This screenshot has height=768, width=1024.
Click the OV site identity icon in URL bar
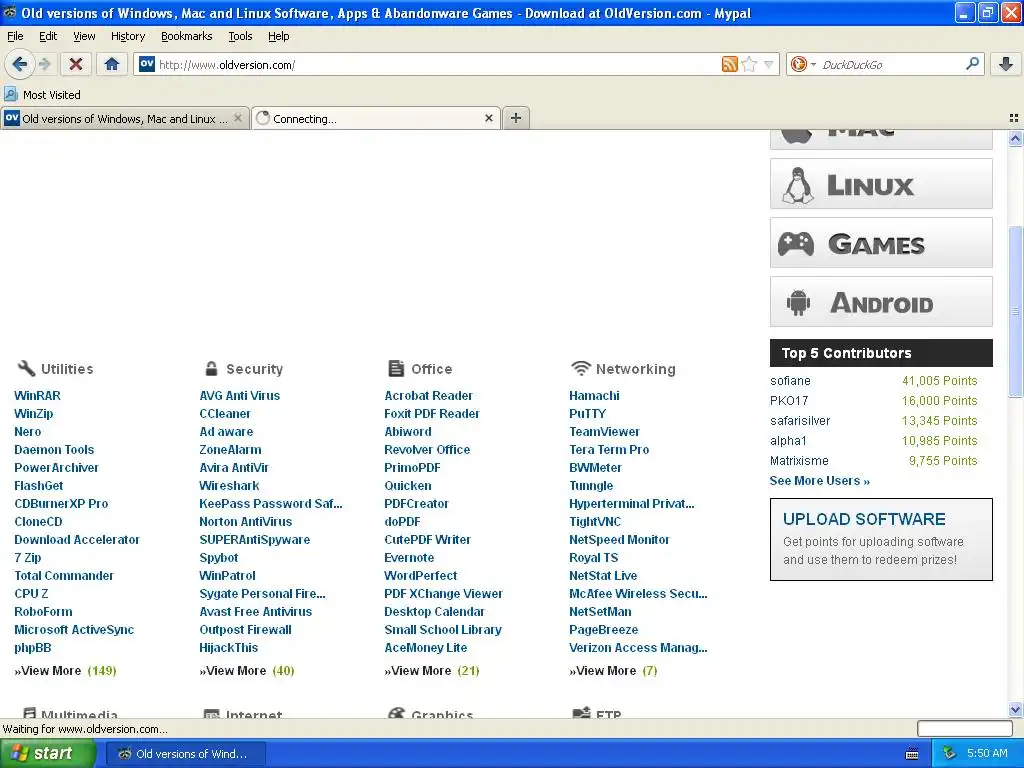147,64
